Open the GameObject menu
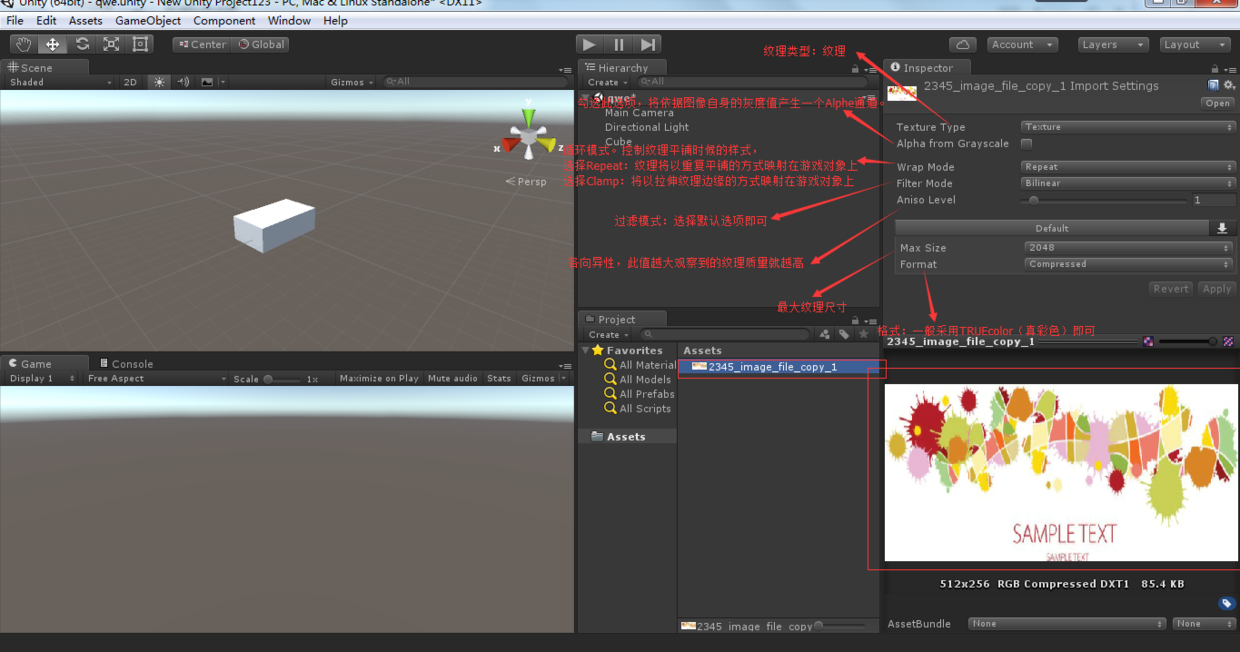 click(148, 20)
